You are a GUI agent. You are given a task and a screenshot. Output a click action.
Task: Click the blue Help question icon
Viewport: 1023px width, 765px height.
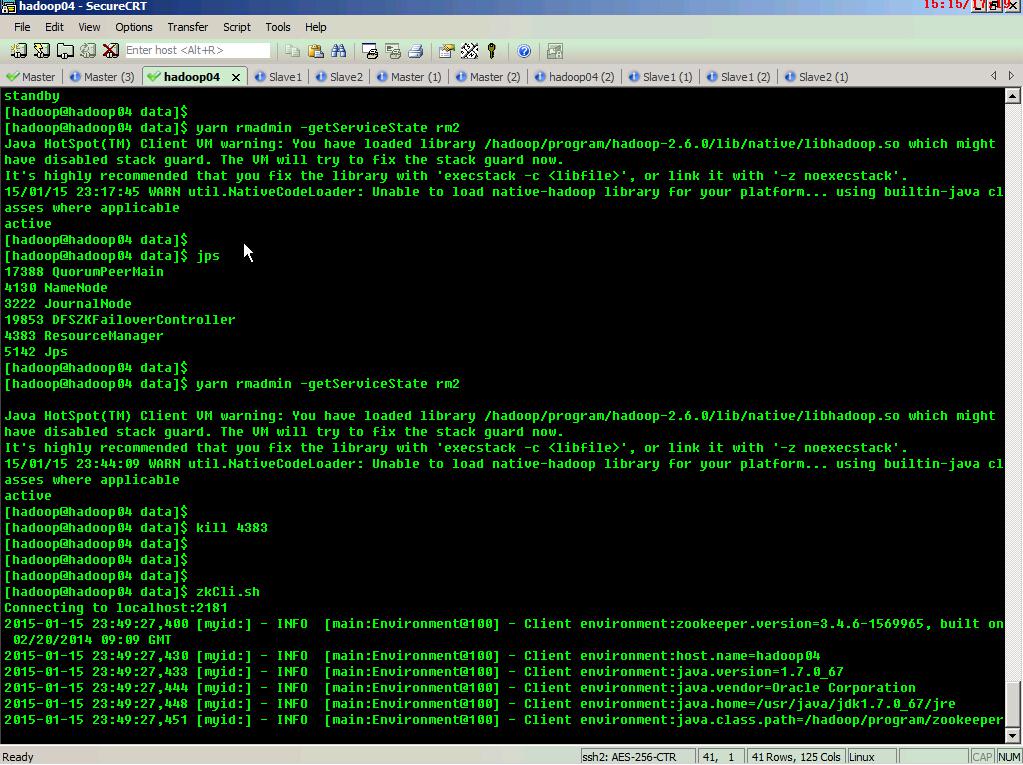[x=524, y=51]
